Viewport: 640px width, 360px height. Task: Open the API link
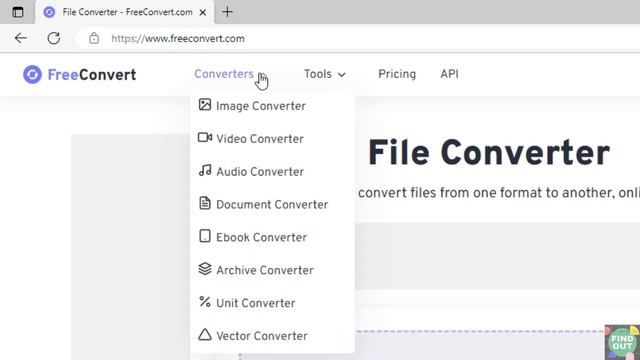(449, 74)
